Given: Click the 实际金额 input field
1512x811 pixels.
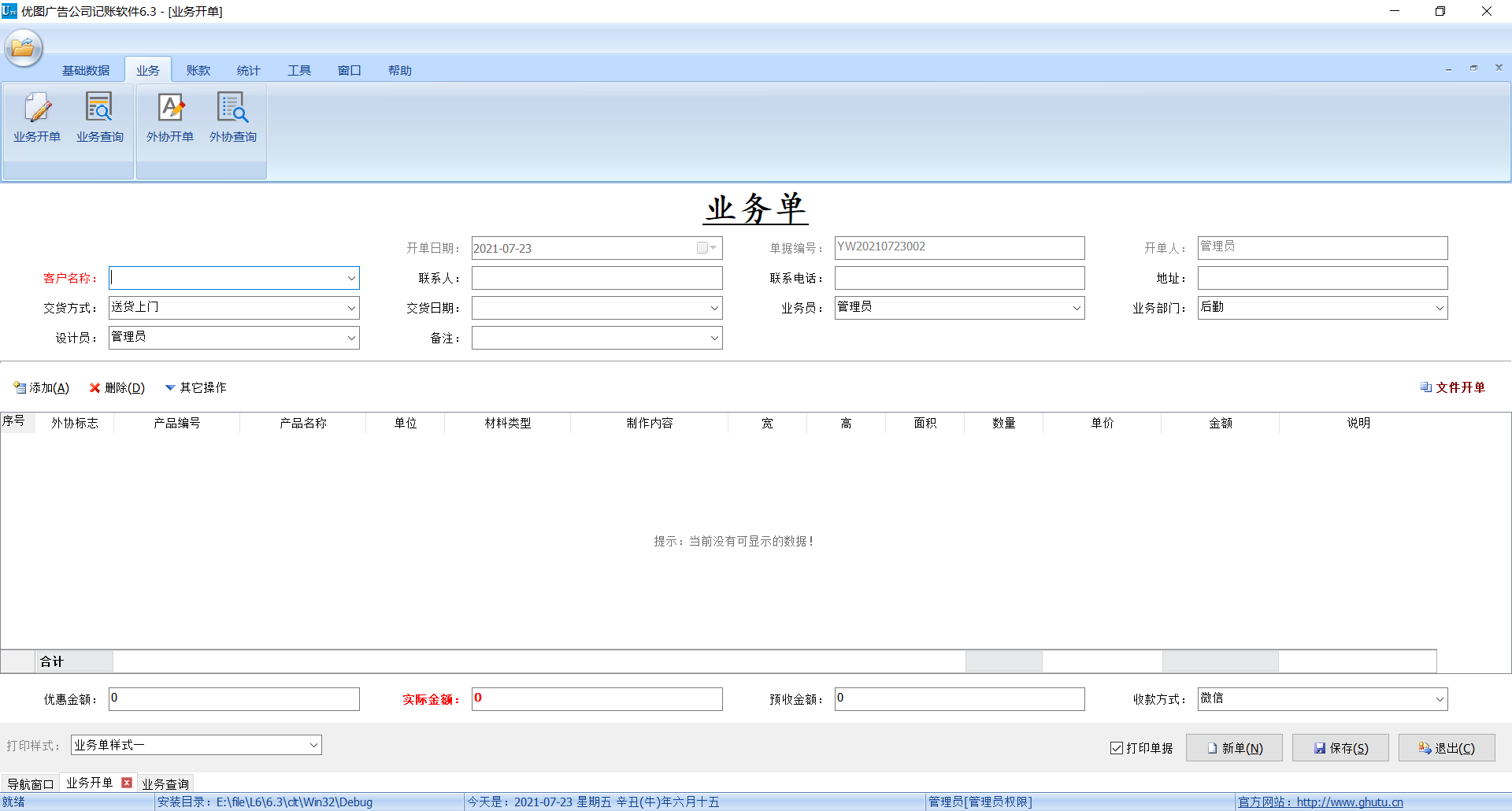Looking at the screenshot, I should point(597,699).
